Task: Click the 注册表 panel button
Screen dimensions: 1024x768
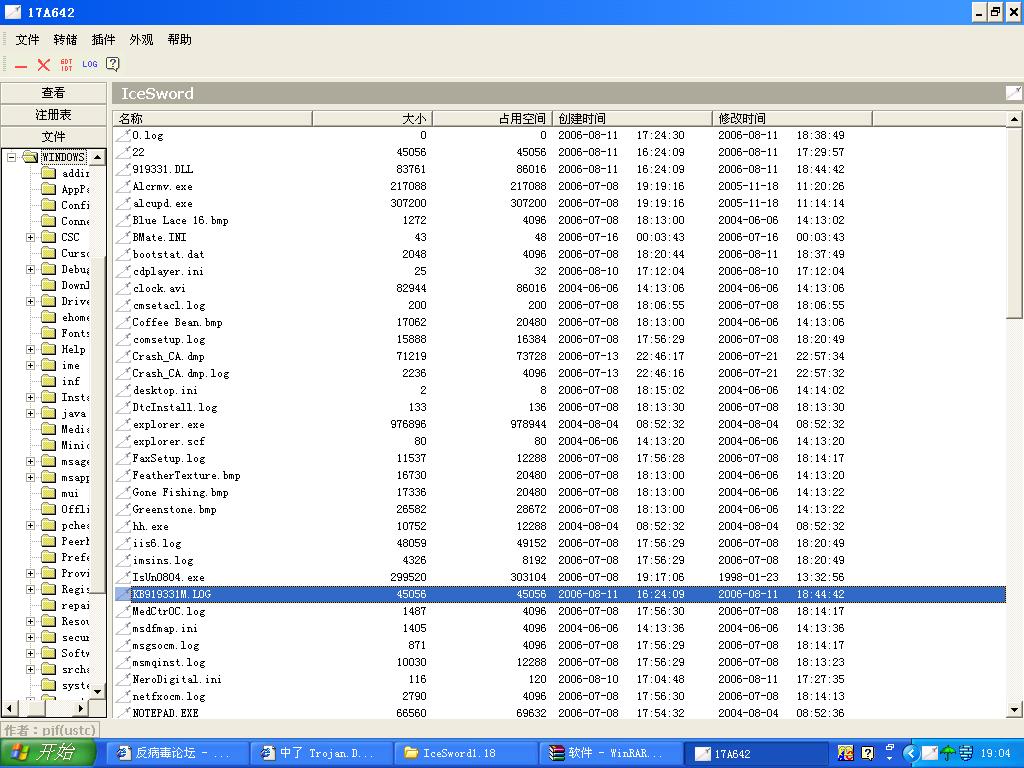Action: pos(53,115)
